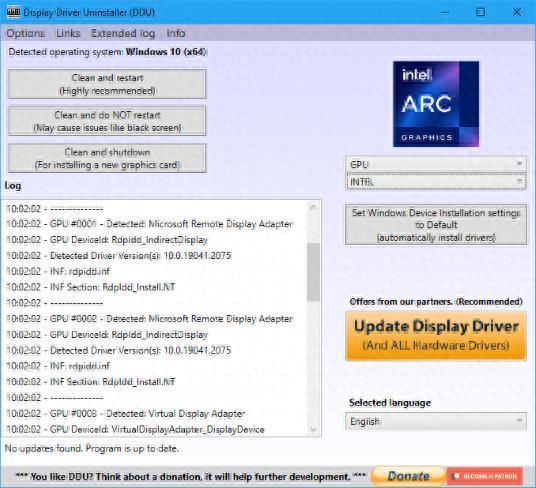Image resolution: width=536 pixels, height=488 pixels.
Task: Expand the INTEL vendor dropdown
Action: pos(436,182)
